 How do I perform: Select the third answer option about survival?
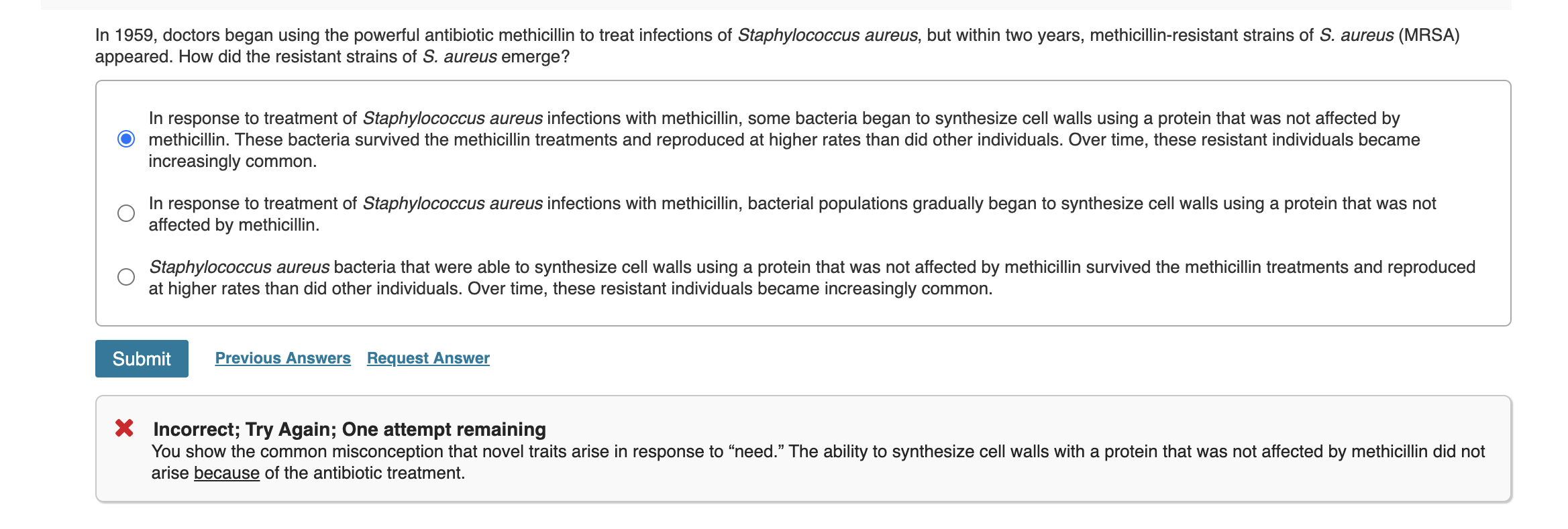(x=125, y=277)
